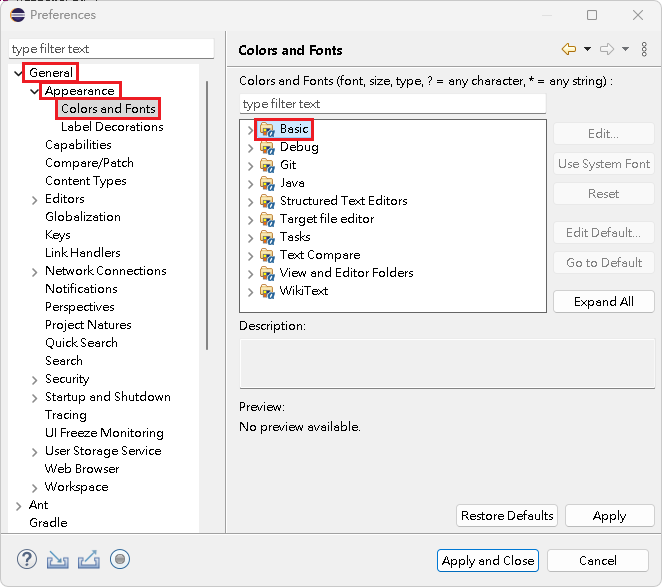Click the Export preferences icon

click(89, 560)
